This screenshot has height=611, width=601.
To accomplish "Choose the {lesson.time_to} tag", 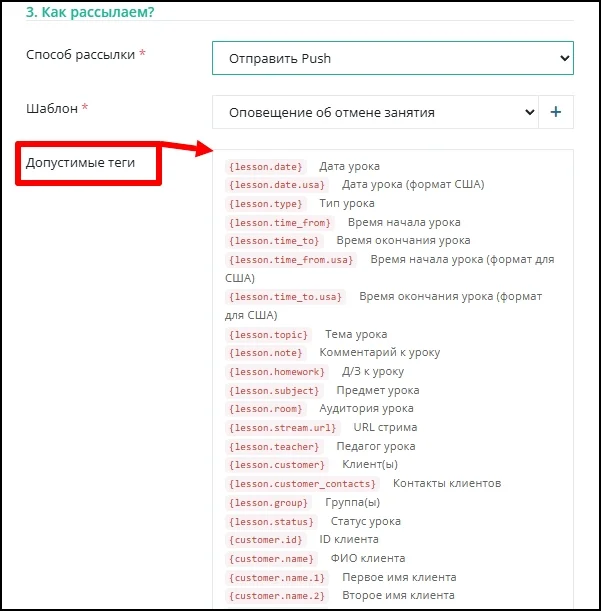I will pyautogui.click(x=274, y=241).
